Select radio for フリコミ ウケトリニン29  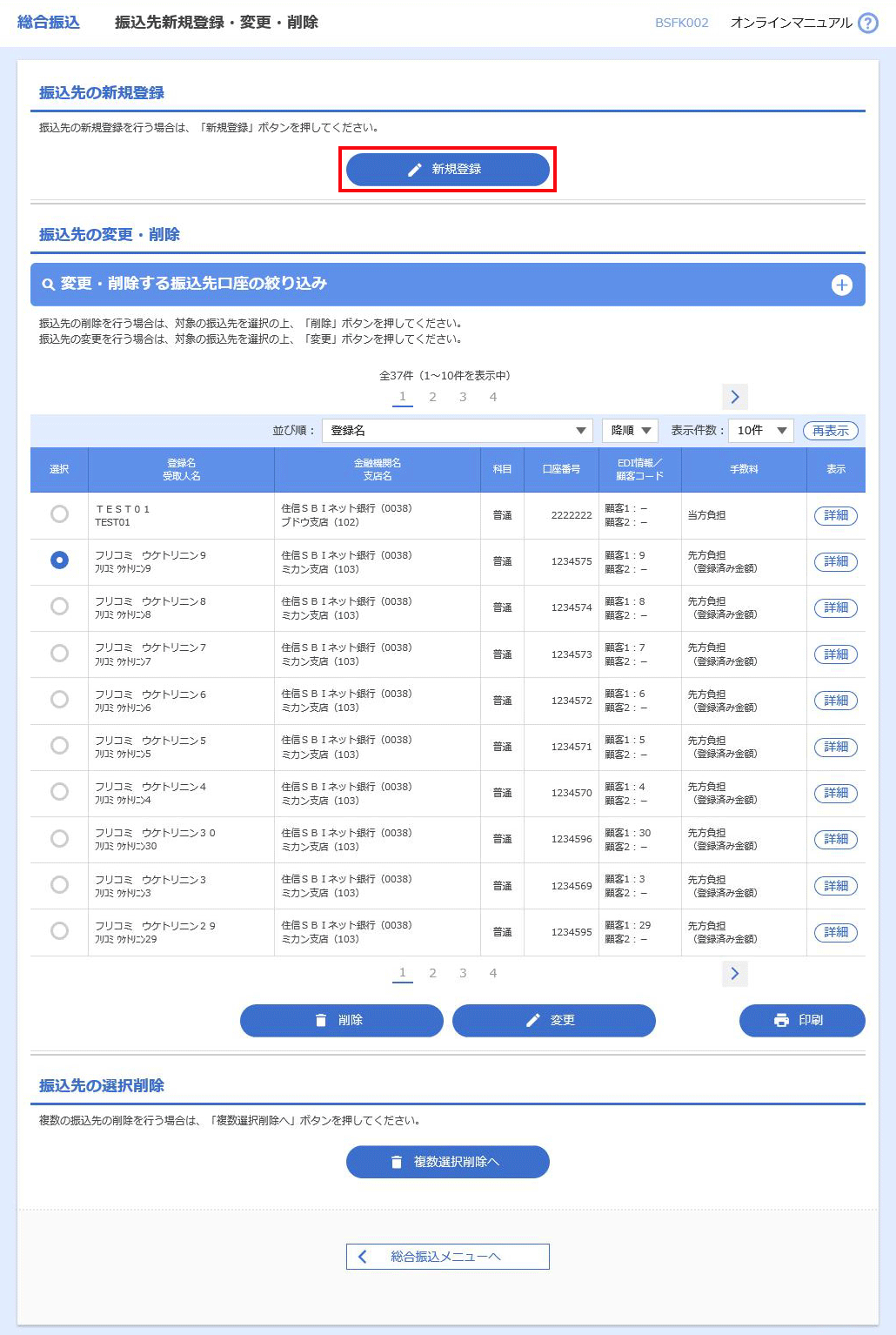tap(59, 930)
